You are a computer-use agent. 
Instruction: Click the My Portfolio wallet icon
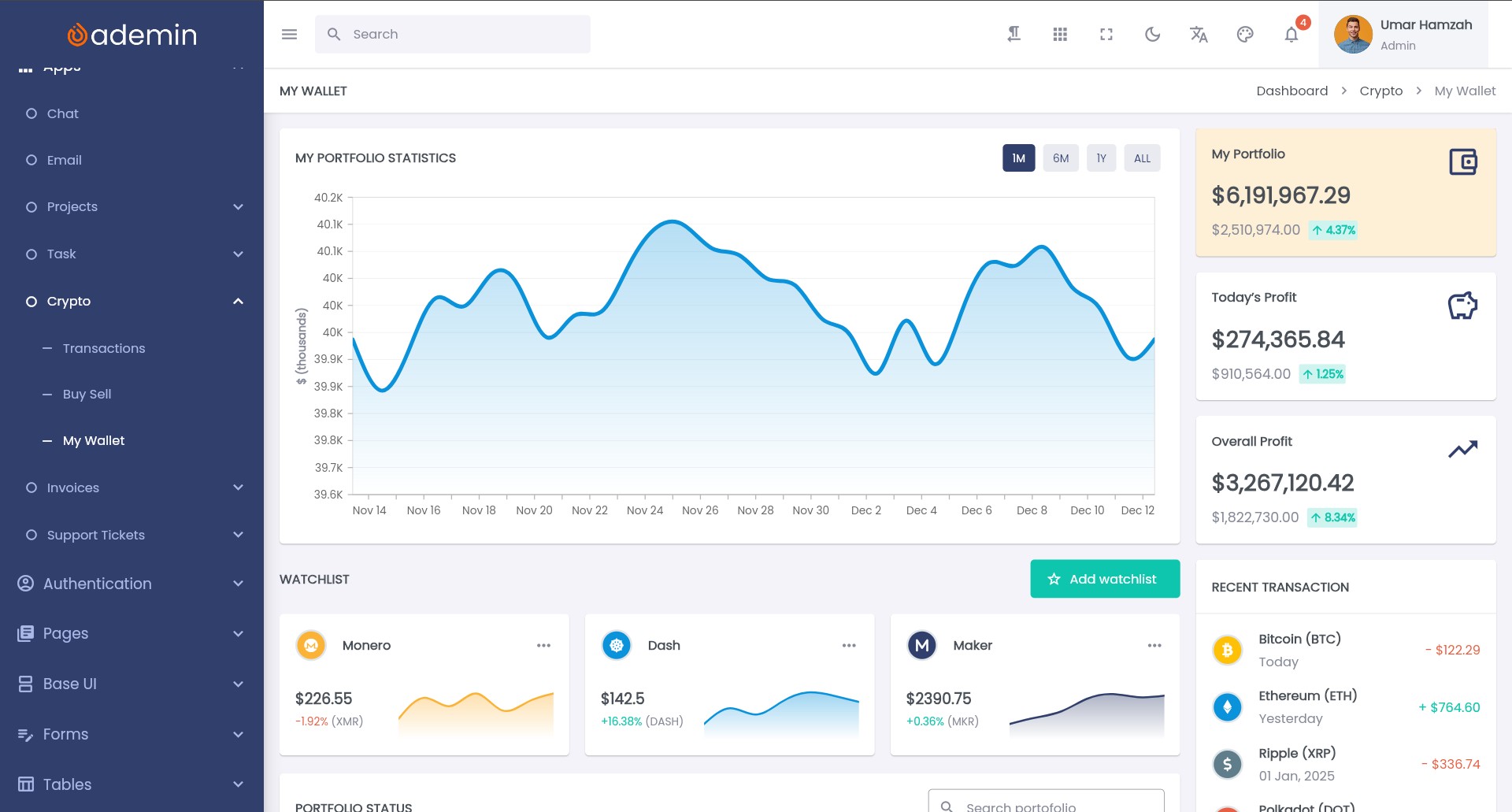(1462, 162)
